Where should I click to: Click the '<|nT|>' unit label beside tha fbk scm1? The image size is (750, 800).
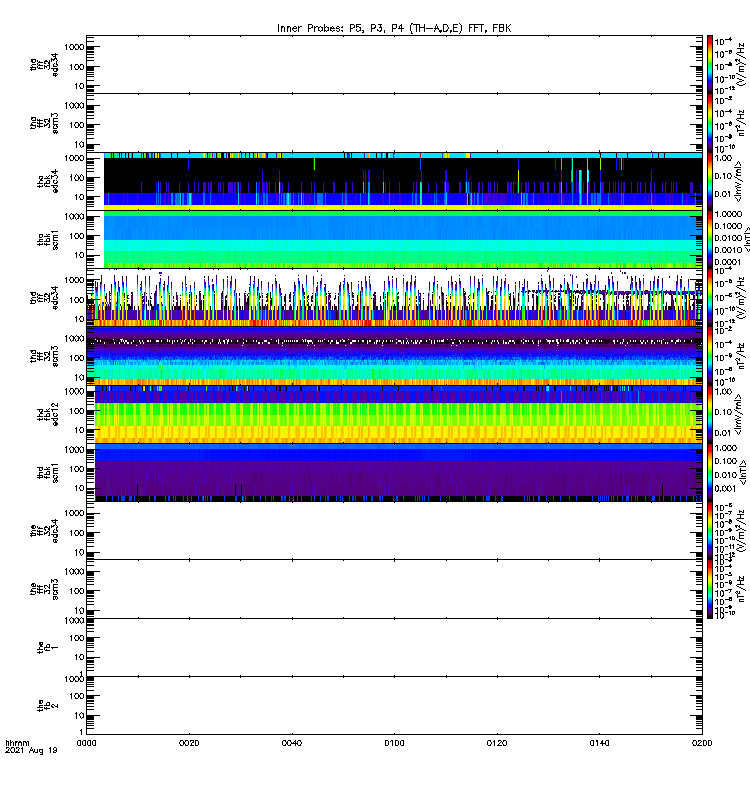click(746, 239)
